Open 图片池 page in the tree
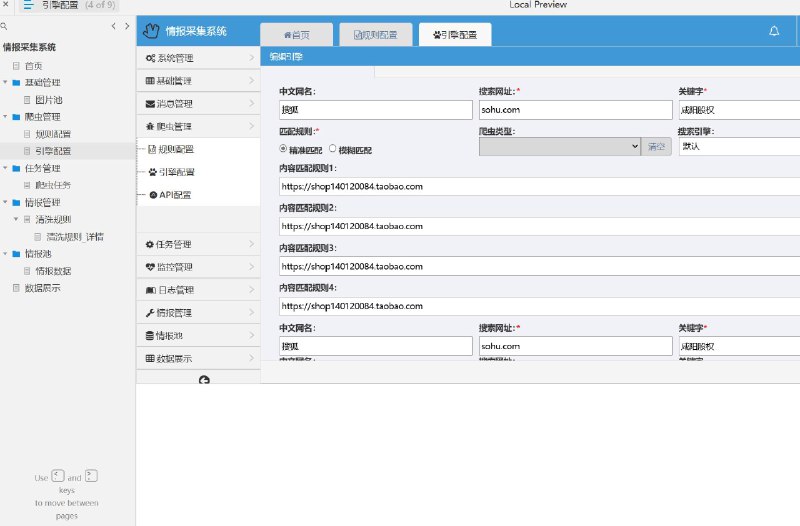 pyautogui.click(x=48, y=99)
